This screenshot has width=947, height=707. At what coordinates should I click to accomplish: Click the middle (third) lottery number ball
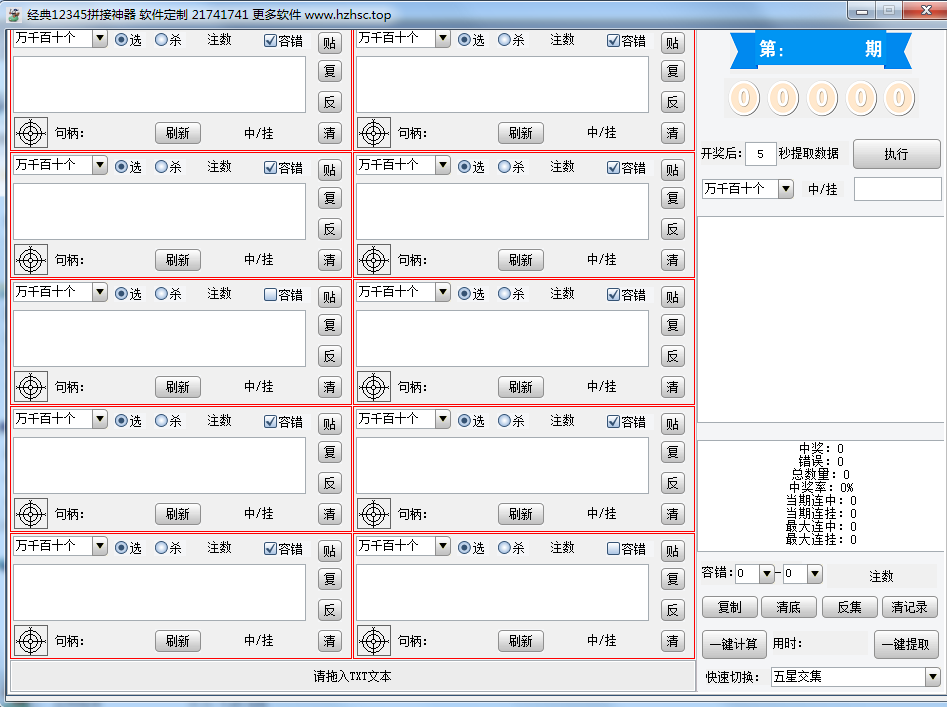click(x=821, y=98)
